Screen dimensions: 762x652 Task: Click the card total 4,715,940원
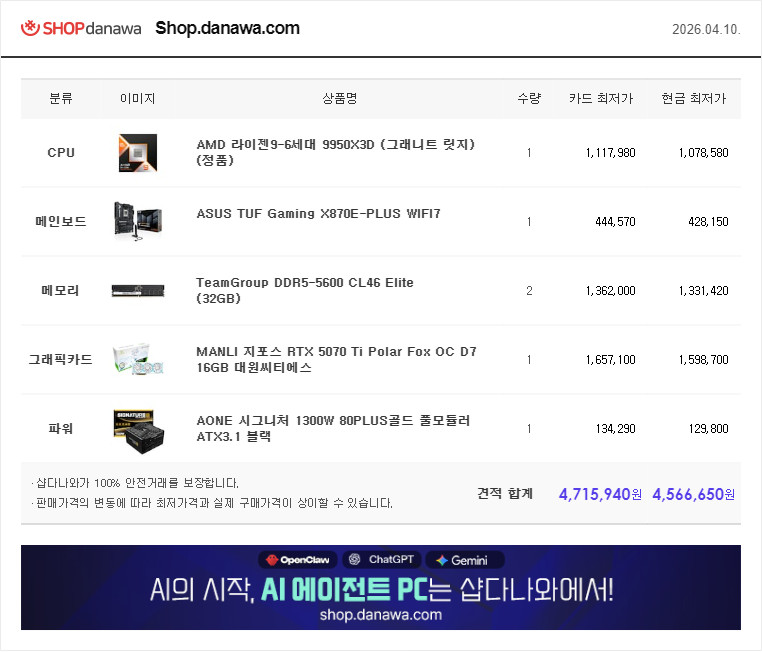(x=600, y=495)
